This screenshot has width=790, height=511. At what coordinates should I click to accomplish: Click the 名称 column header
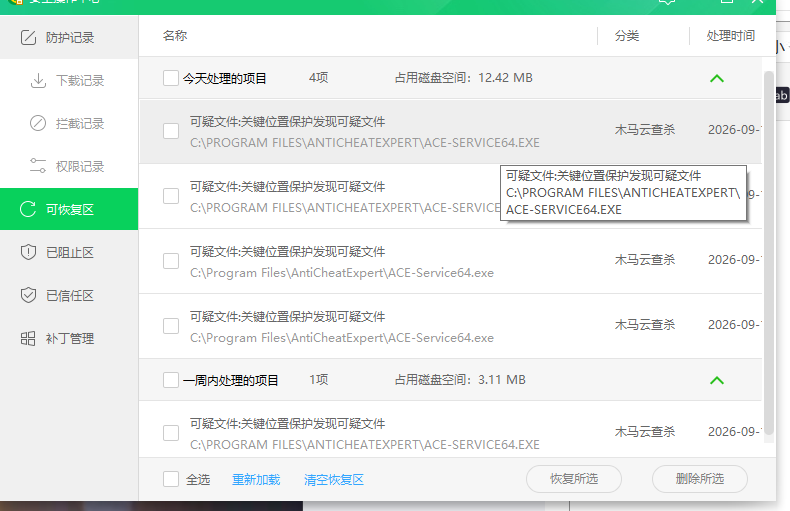click(x=175, y=36)
